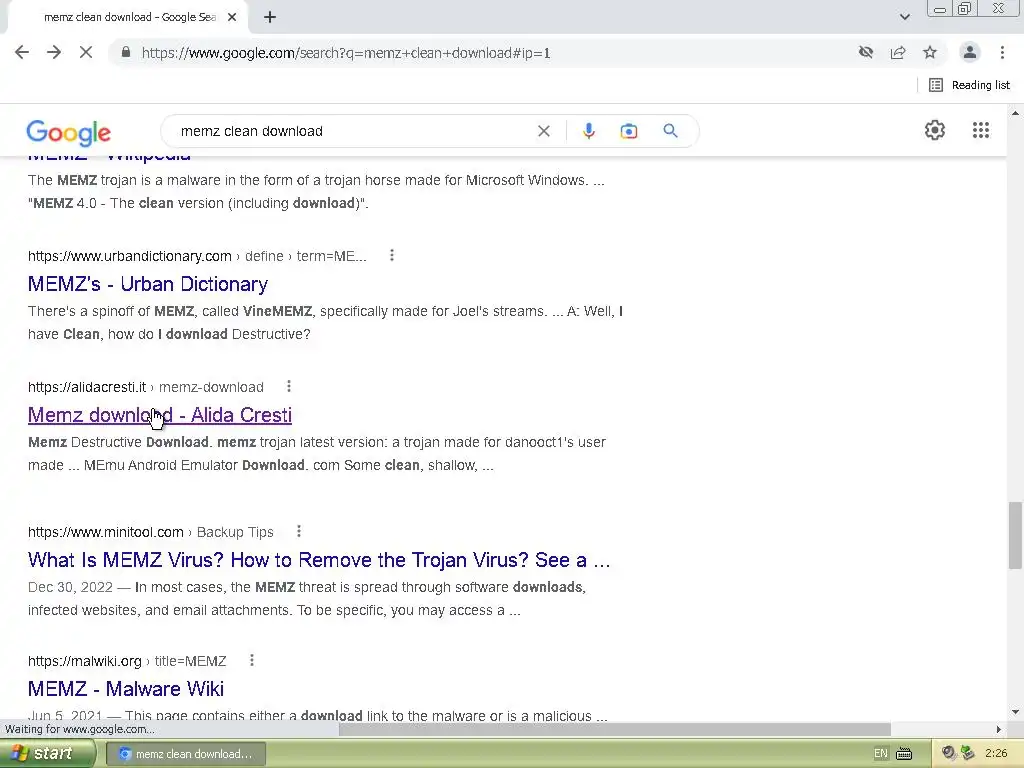
Task: Open the EN language indicator
Action: point(880,754)
